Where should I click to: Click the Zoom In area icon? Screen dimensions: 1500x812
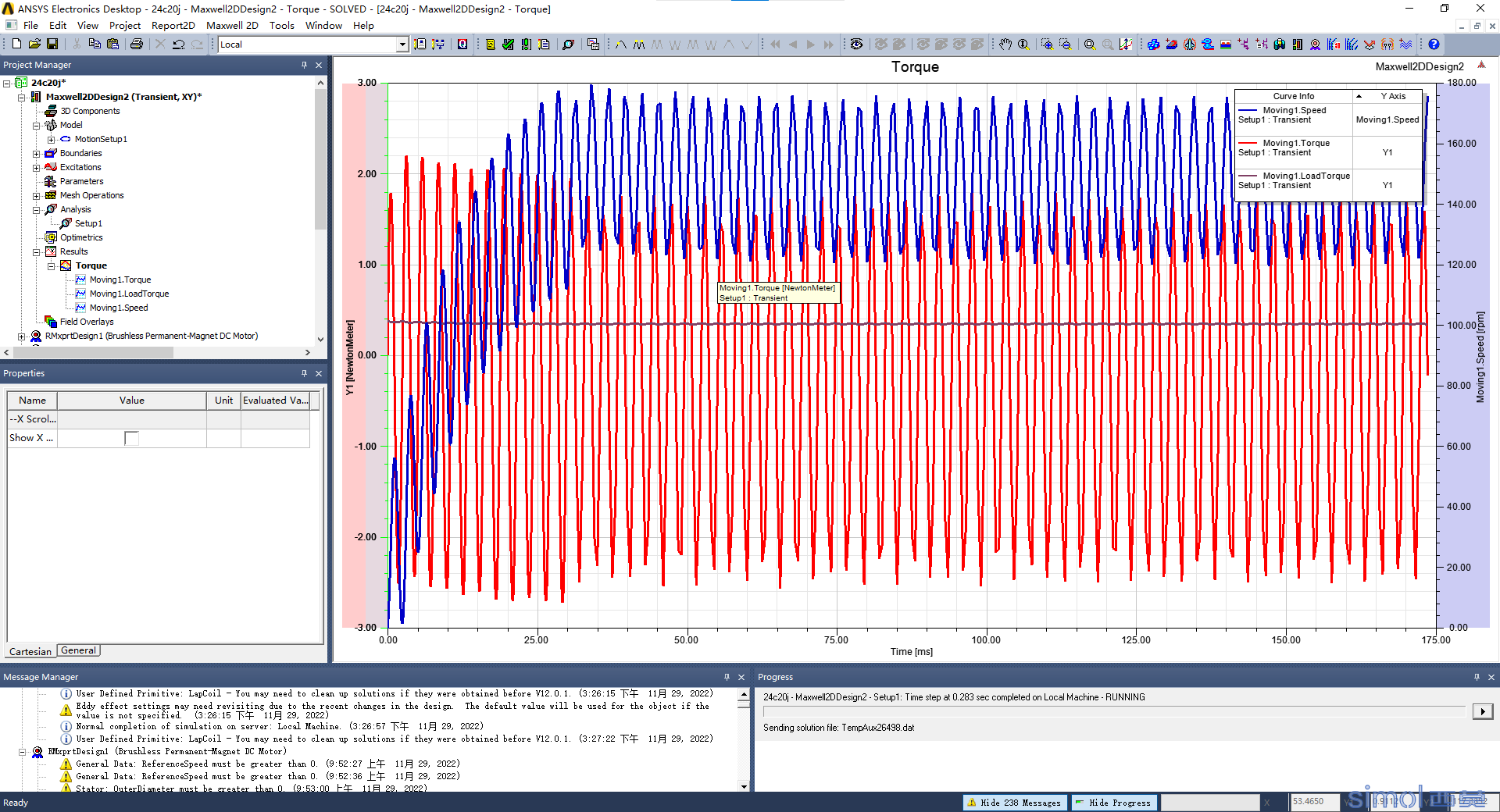(1048, 45)
